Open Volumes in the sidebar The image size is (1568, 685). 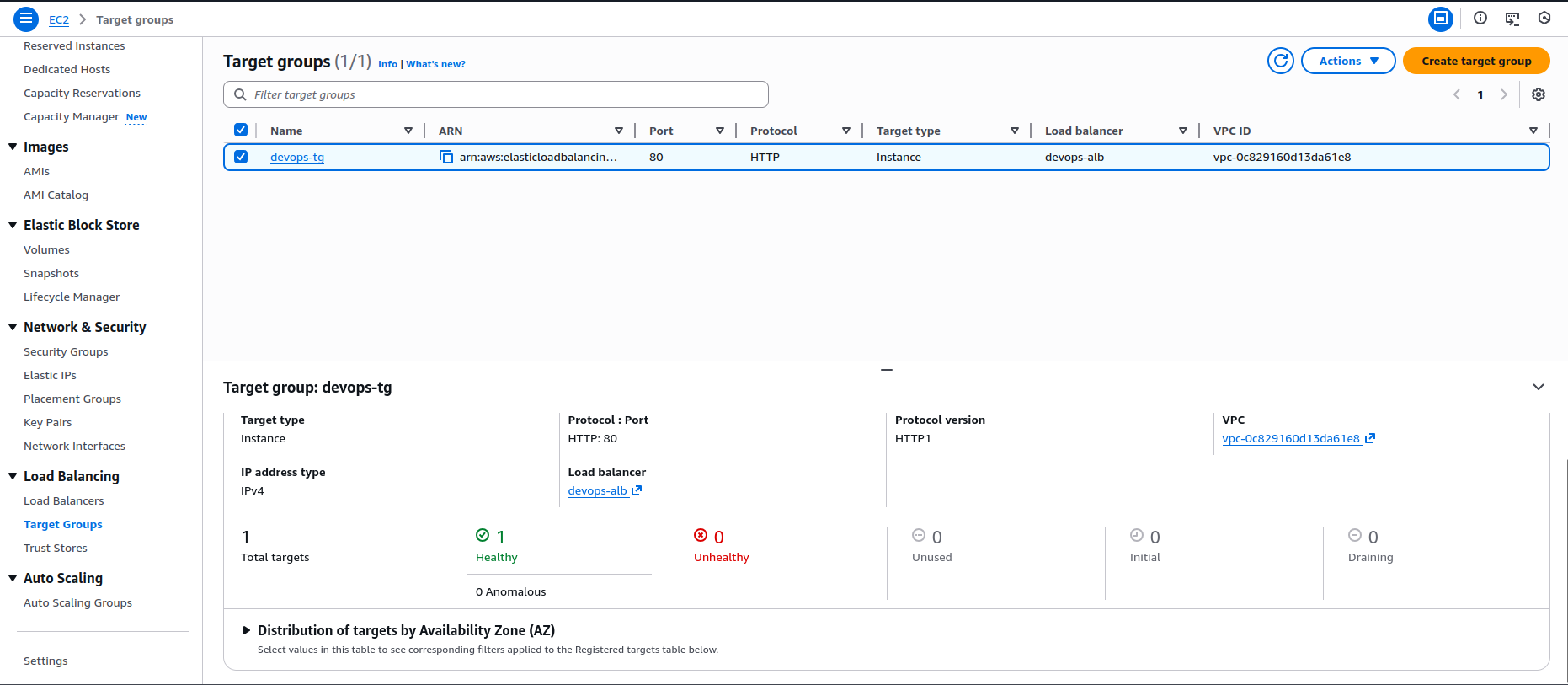point(46,249)
